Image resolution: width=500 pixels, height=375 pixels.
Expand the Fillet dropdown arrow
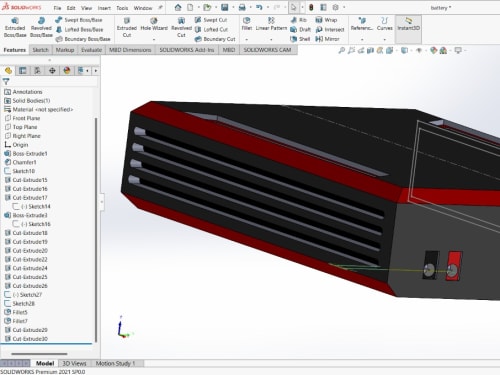pos(247,40)
